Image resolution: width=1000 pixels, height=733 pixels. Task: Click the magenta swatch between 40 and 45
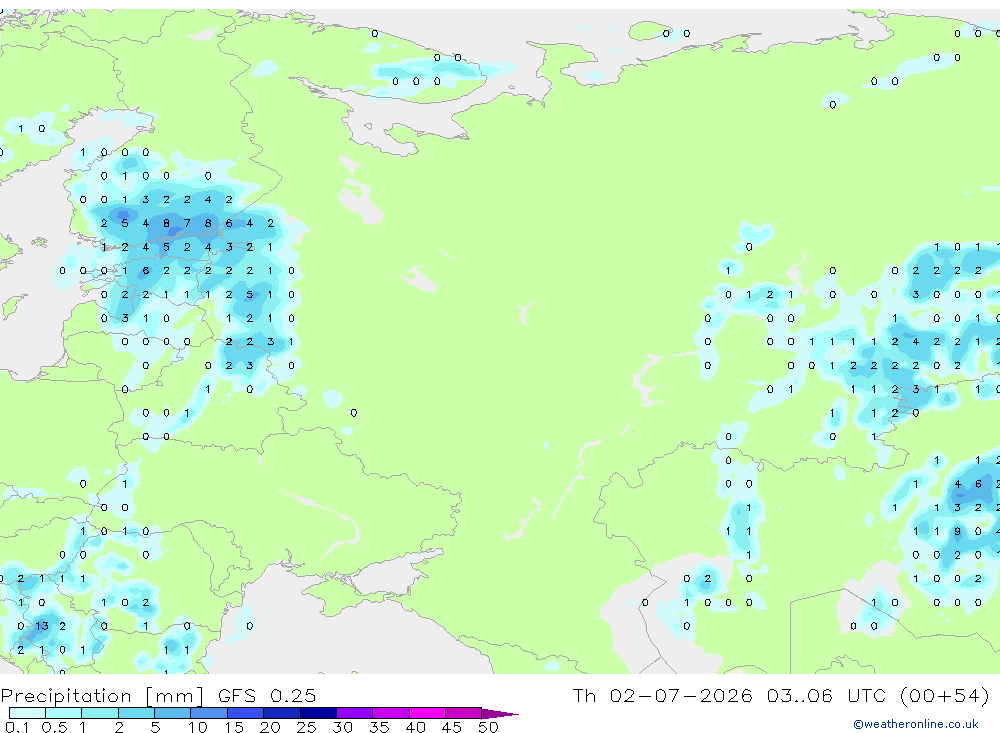(x=427, y=713)
